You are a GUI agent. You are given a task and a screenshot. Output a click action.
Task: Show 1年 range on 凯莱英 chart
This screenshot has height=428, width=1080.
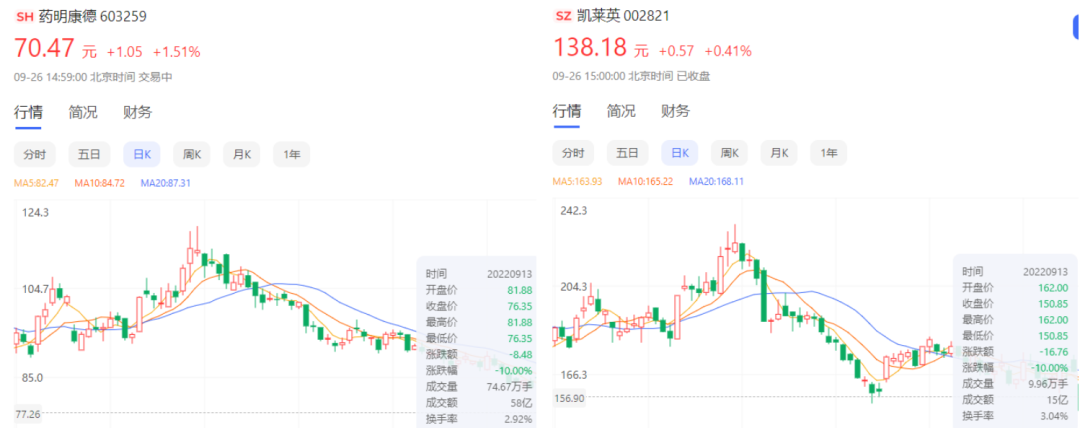[829, 153]
